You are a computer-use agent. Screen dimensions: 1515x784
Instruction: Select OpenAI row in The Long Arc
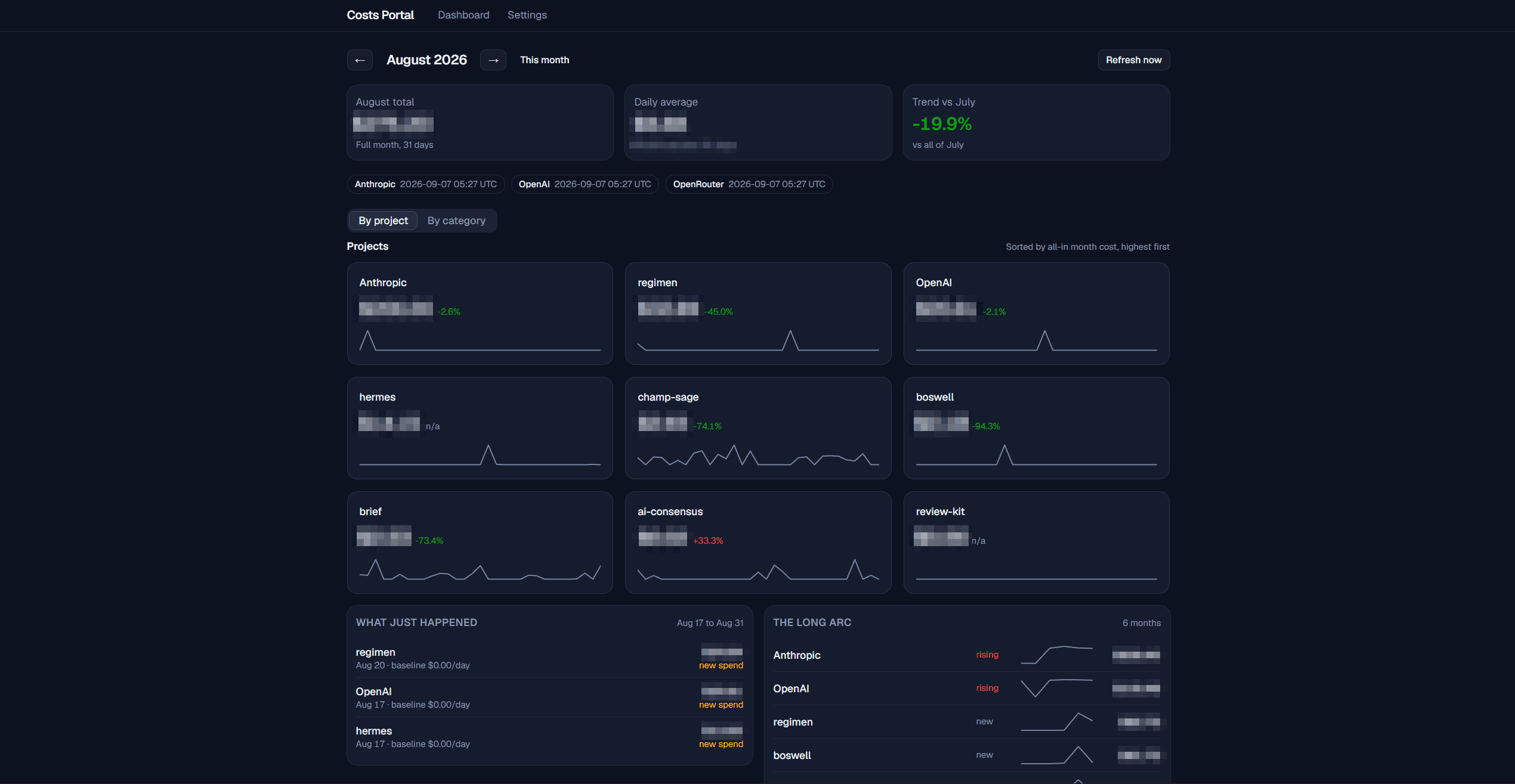[x=967, y=689]
